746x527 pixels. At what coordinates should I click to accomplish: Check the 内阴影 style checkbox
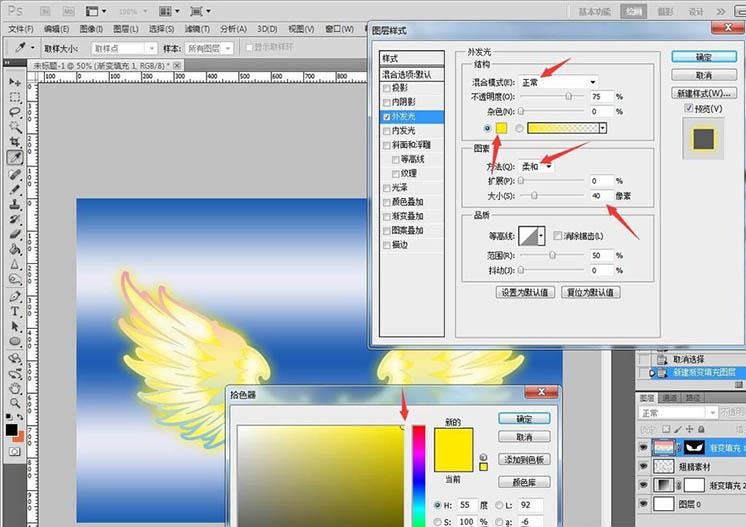point(387,102)
